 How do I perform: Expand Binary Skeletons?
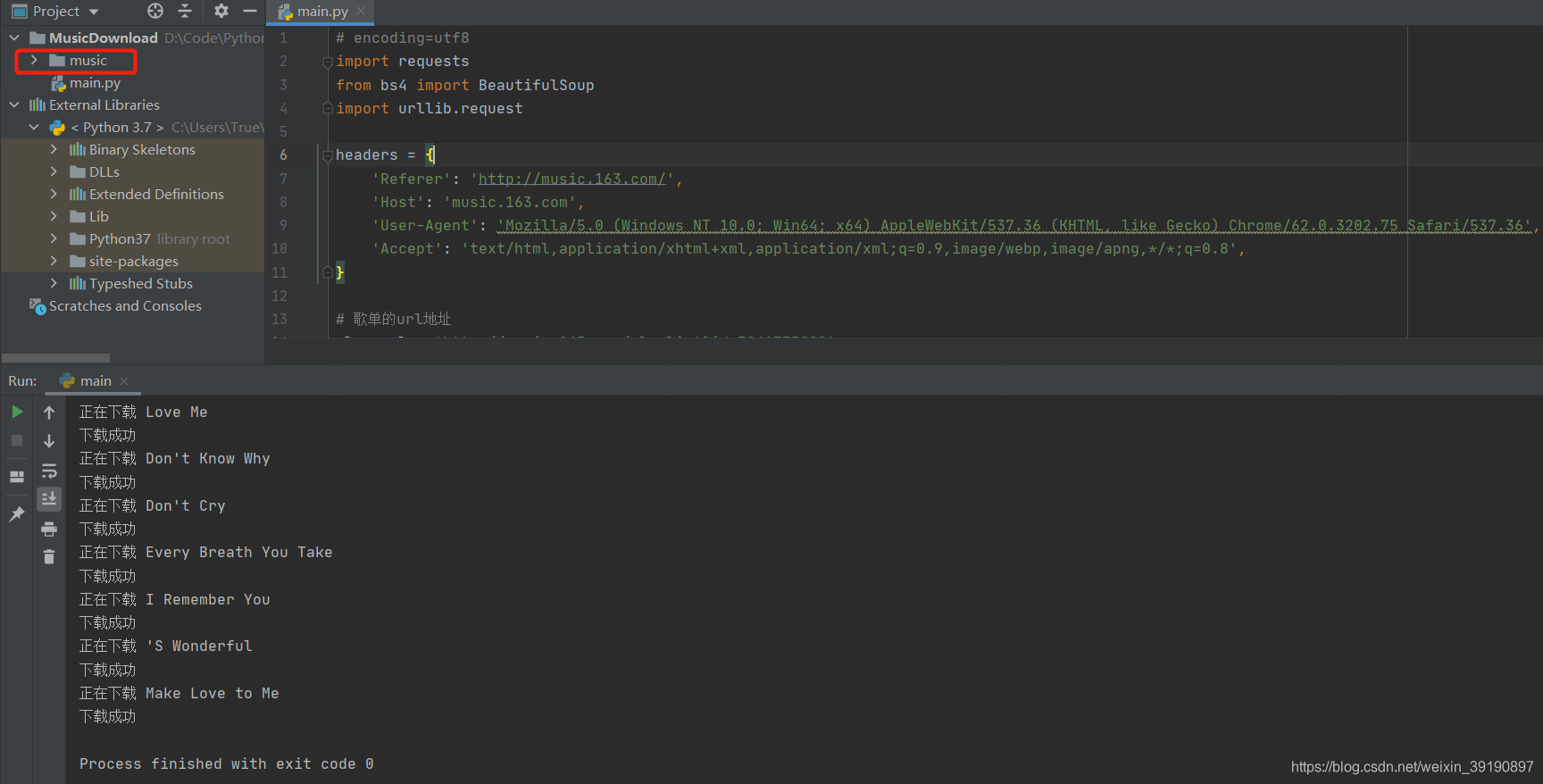[54, 149]
